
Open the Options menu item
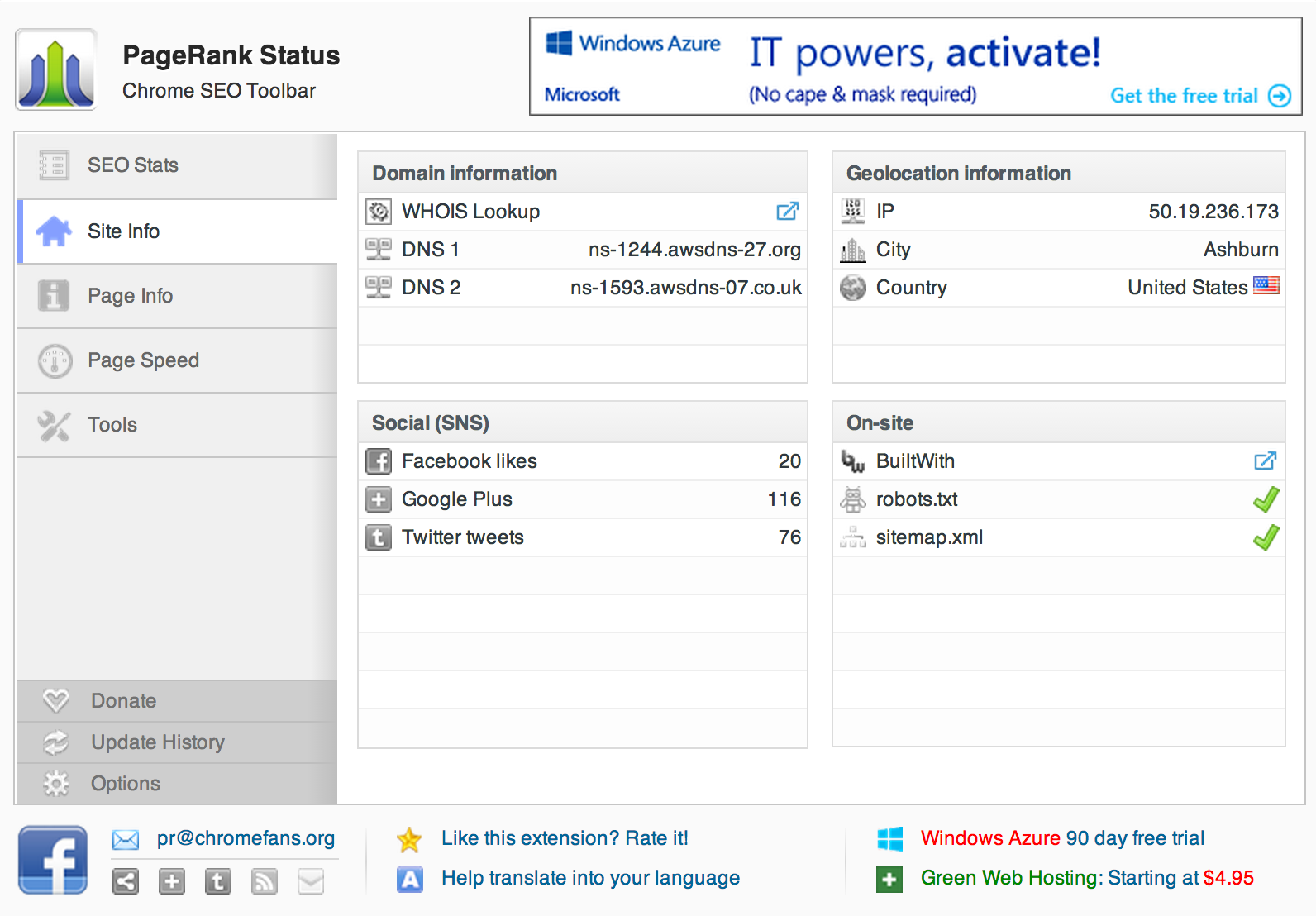point(177,784)
